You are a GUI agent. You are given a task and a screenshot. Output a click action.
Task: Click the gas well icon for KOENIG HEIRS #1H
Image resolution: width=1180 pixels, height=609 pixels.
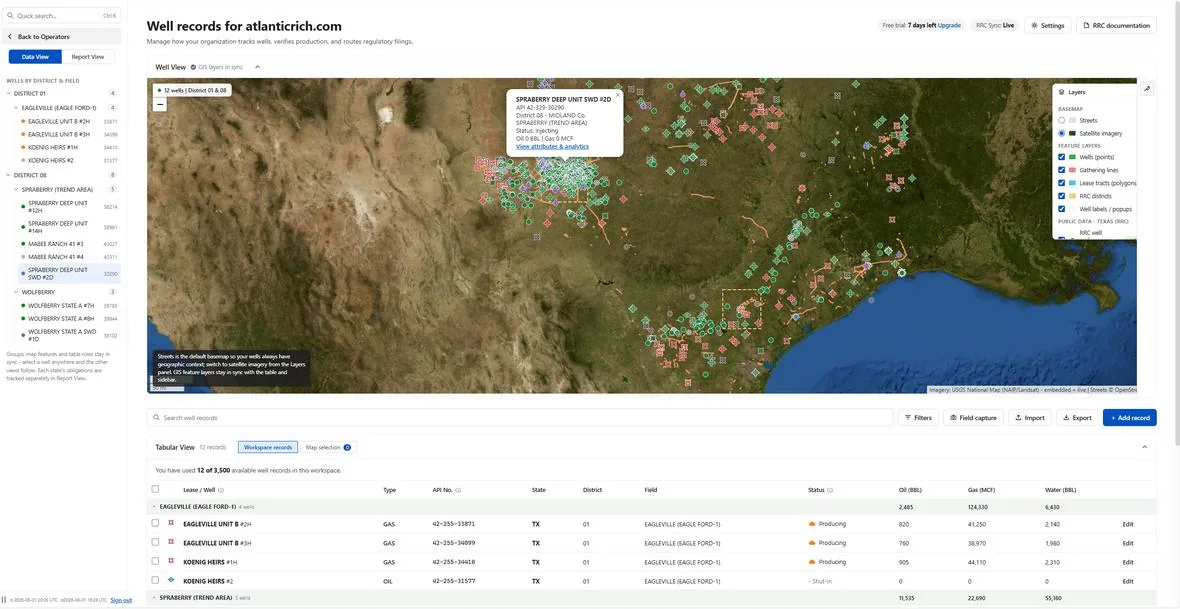pos(172,562)
